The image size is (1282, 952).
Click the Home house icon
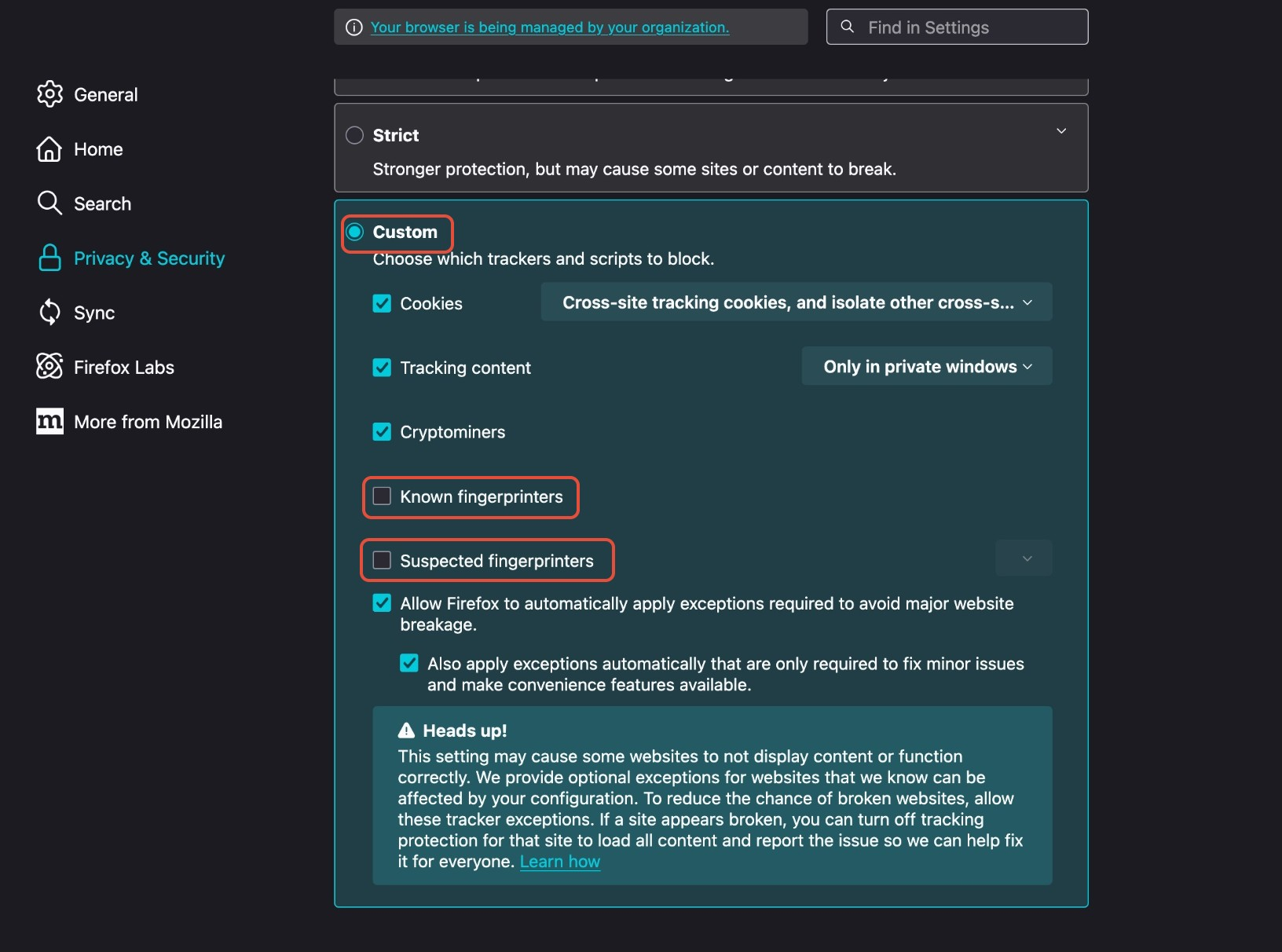(x=49, y=149)
